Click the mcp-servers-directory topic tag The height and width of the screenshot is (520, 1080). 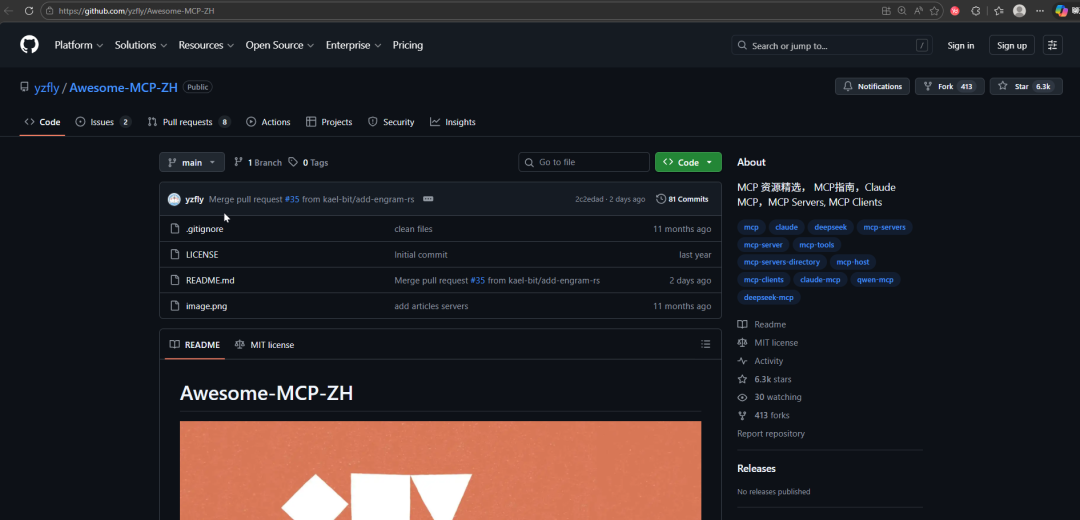pyautogui.click(x=782, y=262)
